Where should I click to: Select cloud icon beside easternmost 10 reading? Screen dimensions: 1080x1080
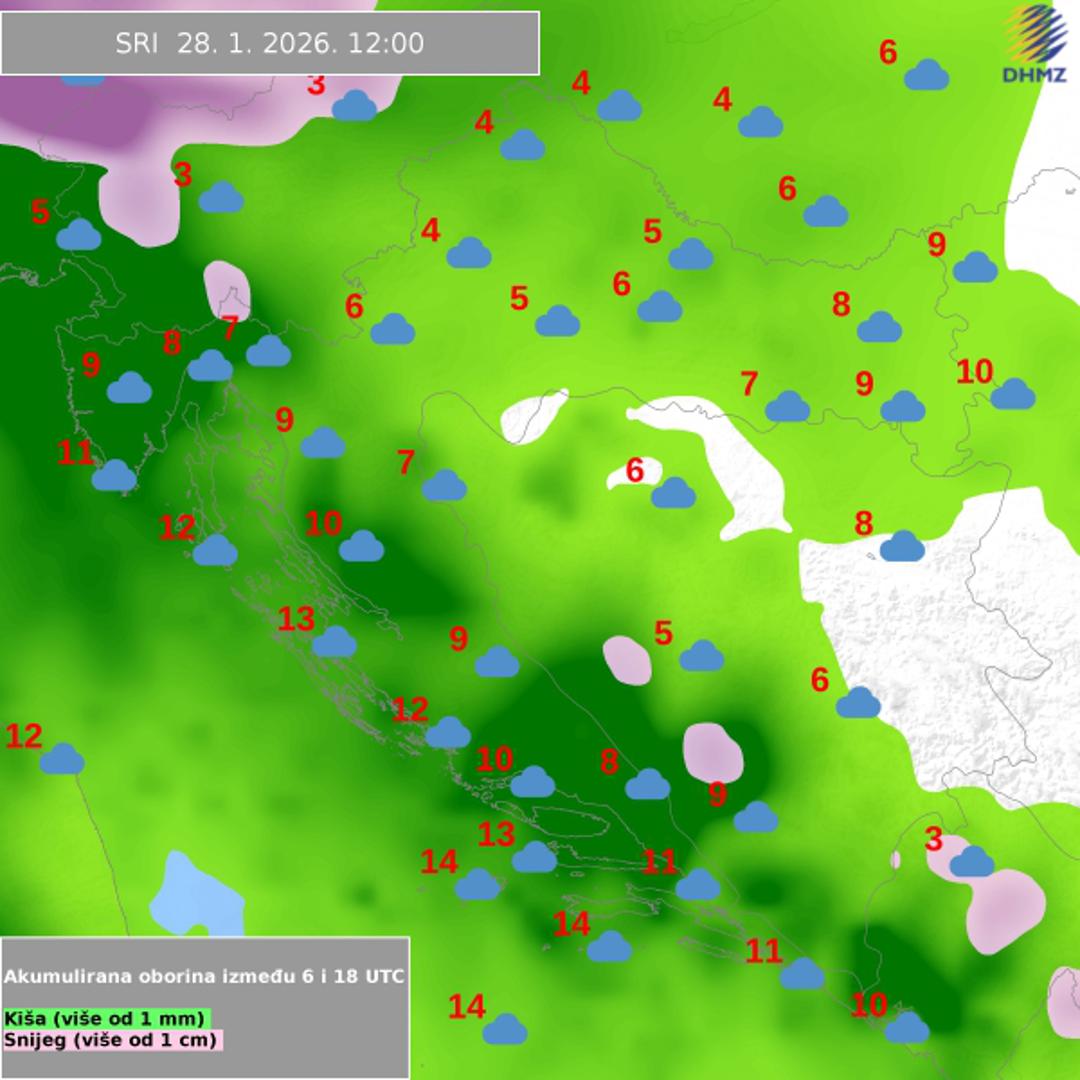(x=1013, y=394)
